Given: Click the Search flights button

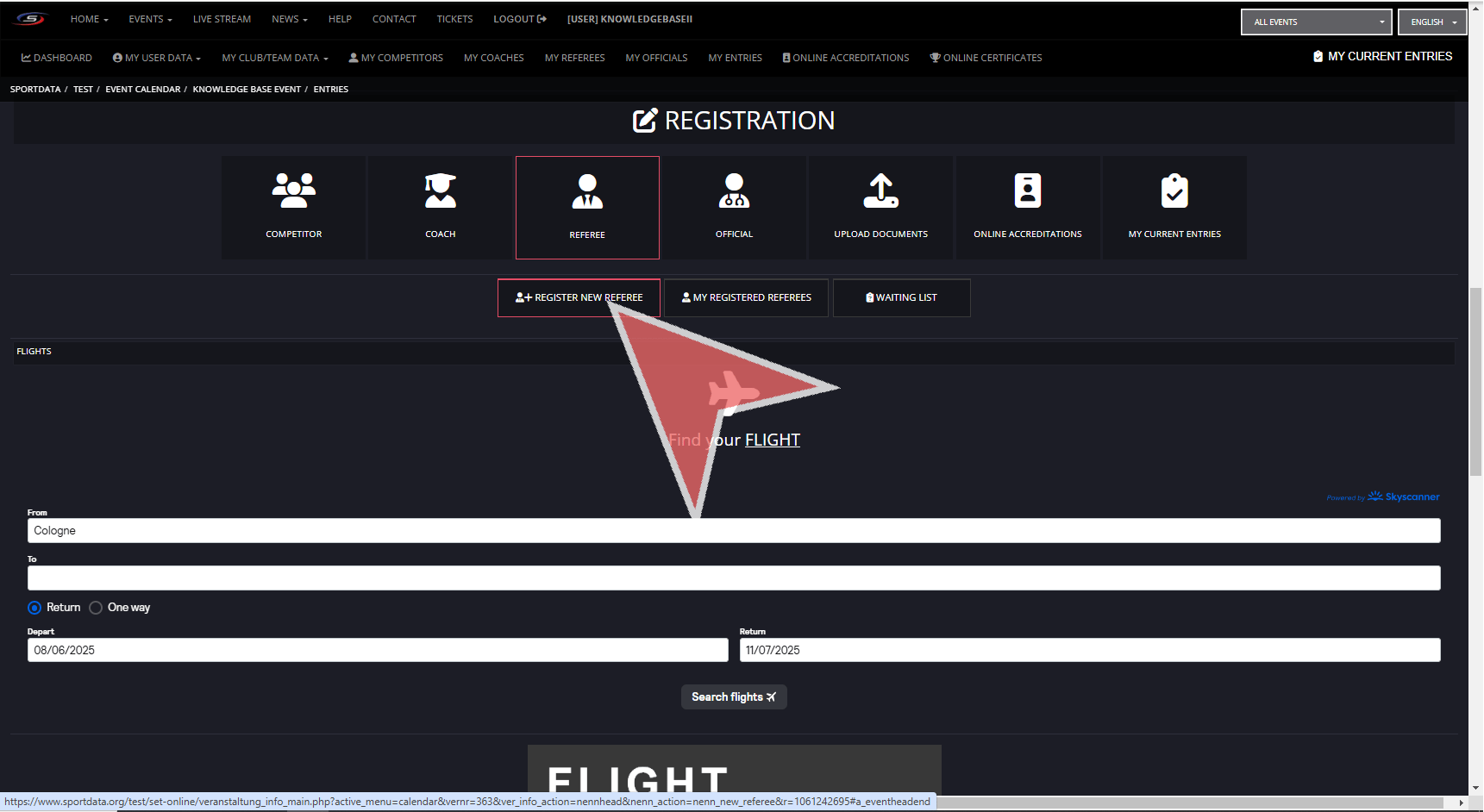Looking at the screenshot, I should [x=734, y=696].
